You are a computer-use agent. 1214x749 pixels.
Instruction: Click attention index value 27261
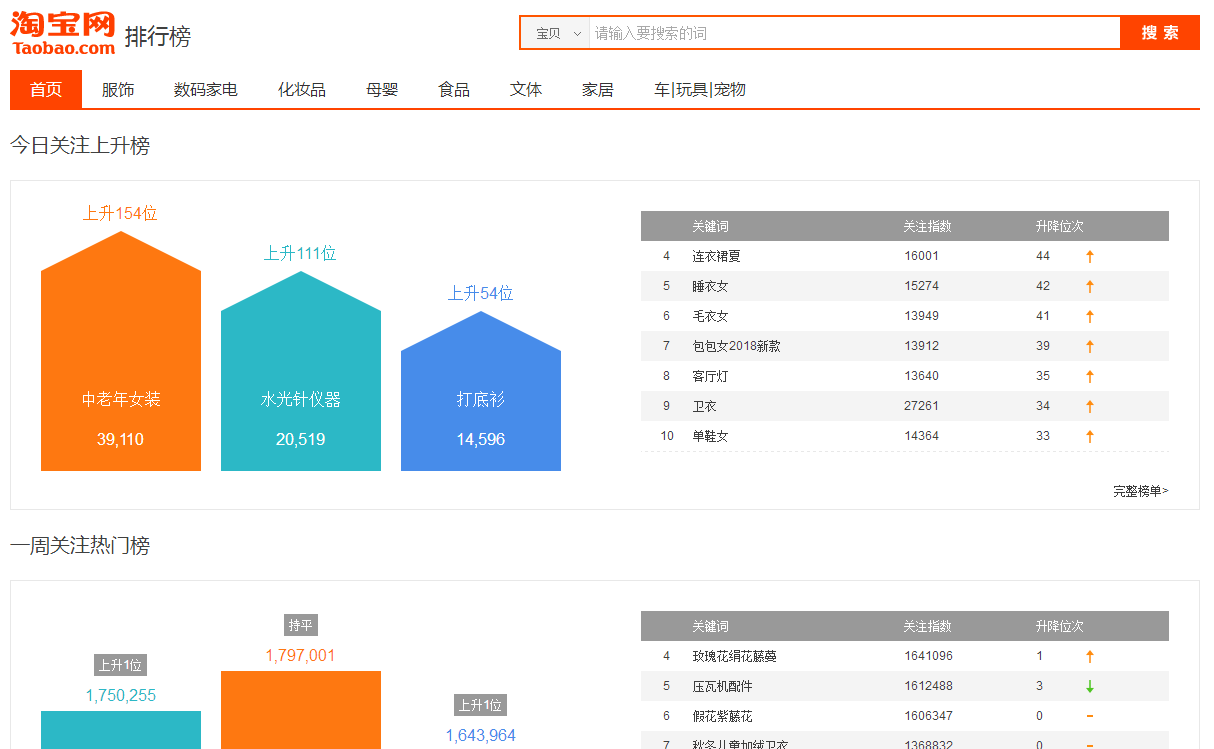[x=922, y=406]
